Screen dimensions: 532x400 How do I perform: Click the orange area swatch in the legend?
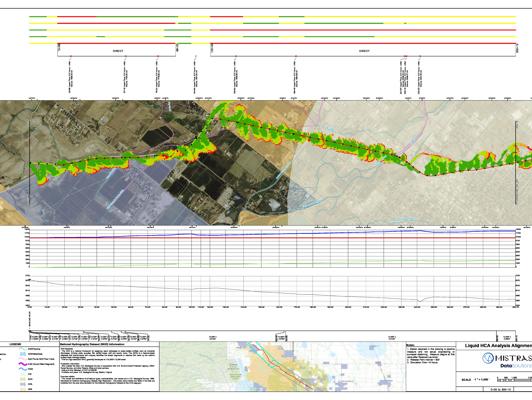click(23, 389)
